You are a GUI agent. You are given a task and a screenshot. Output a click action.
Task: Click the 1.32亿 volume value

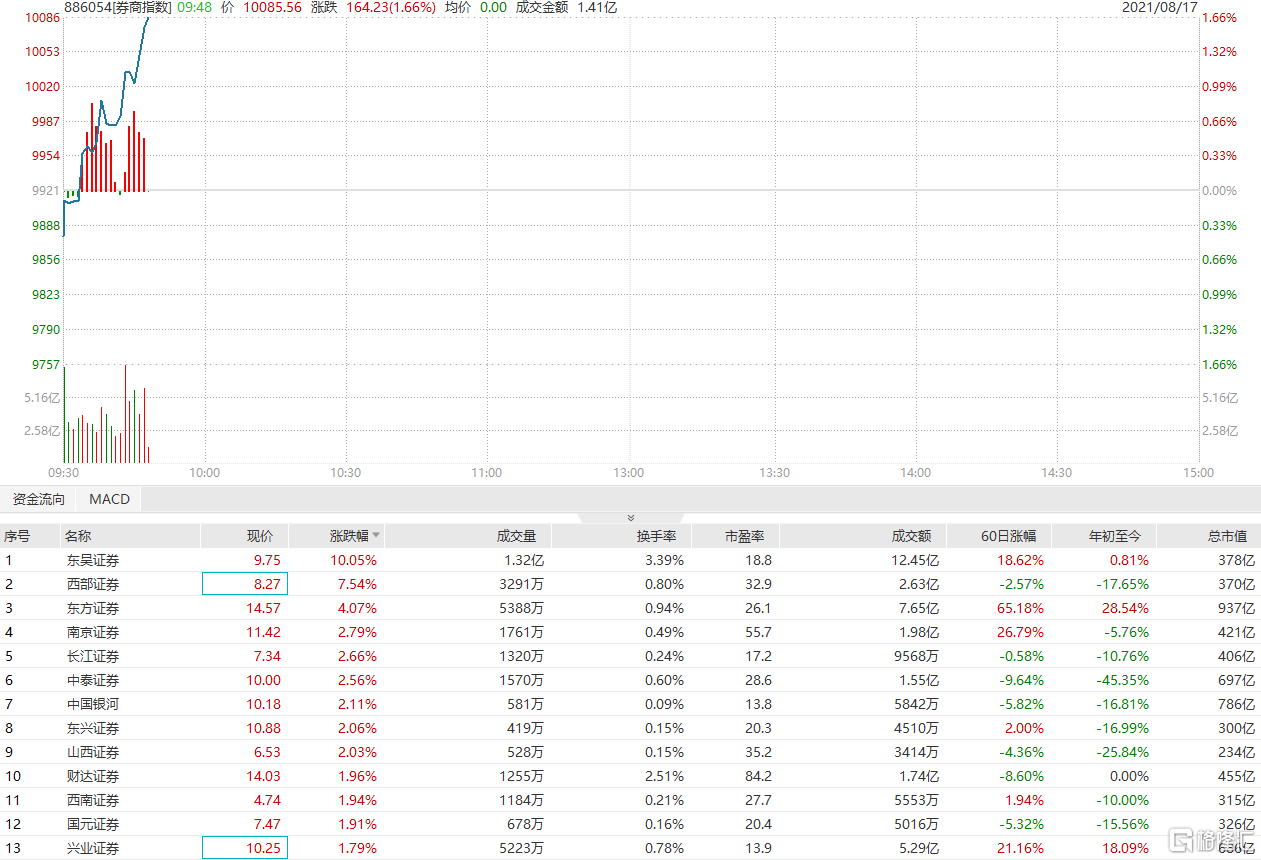524,561
